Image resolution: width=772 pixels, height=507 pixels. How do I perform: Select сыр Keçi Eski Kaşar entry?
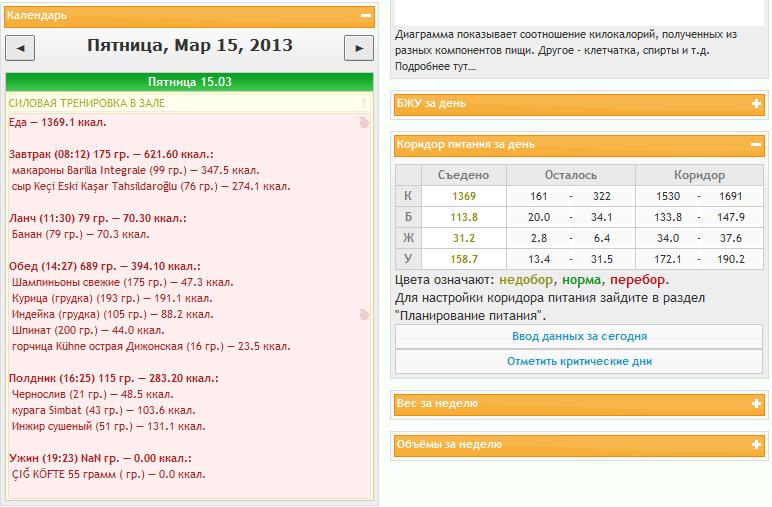click(151, 187)
